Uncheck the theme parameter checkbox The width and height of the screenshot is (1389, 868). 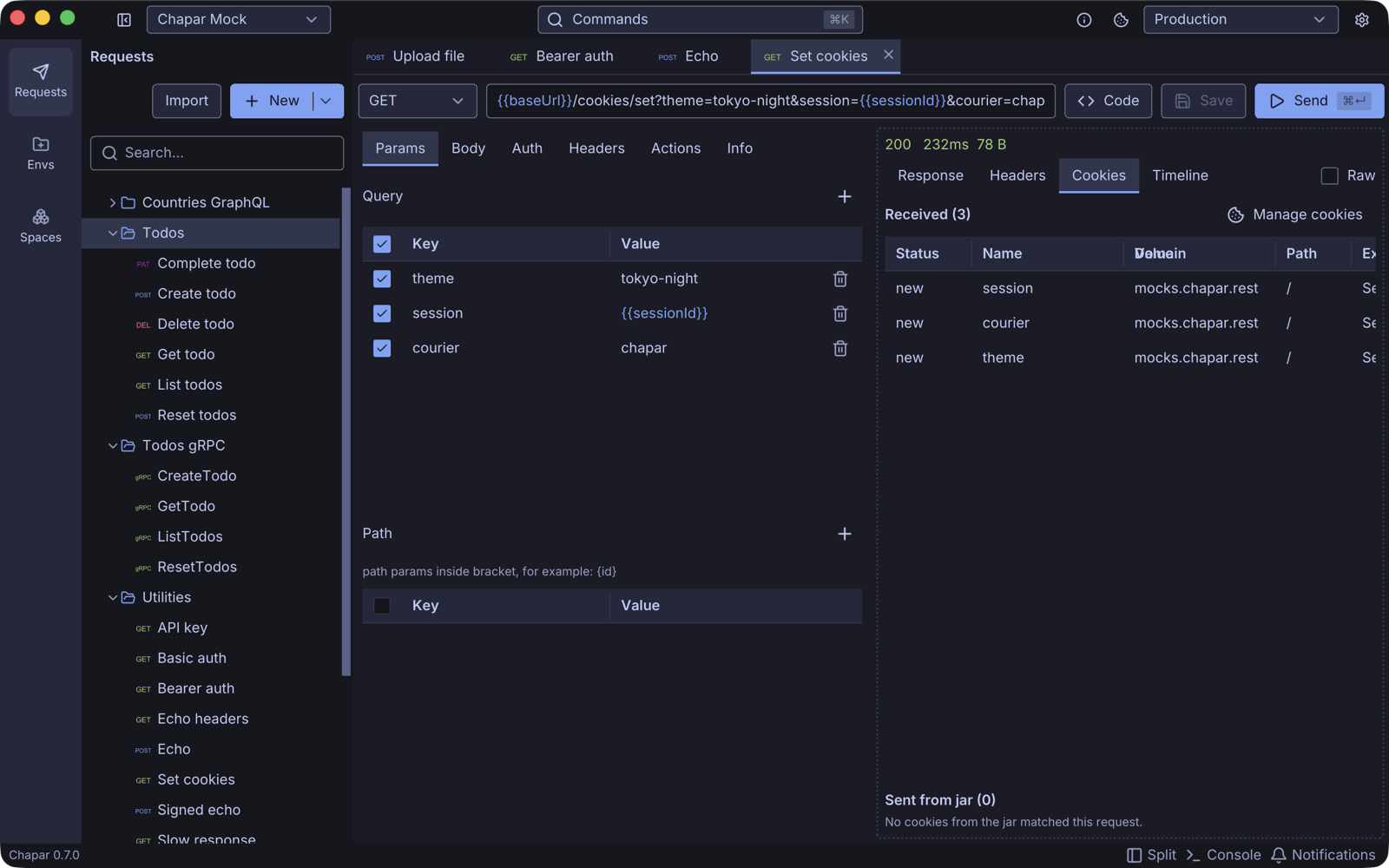382,279
